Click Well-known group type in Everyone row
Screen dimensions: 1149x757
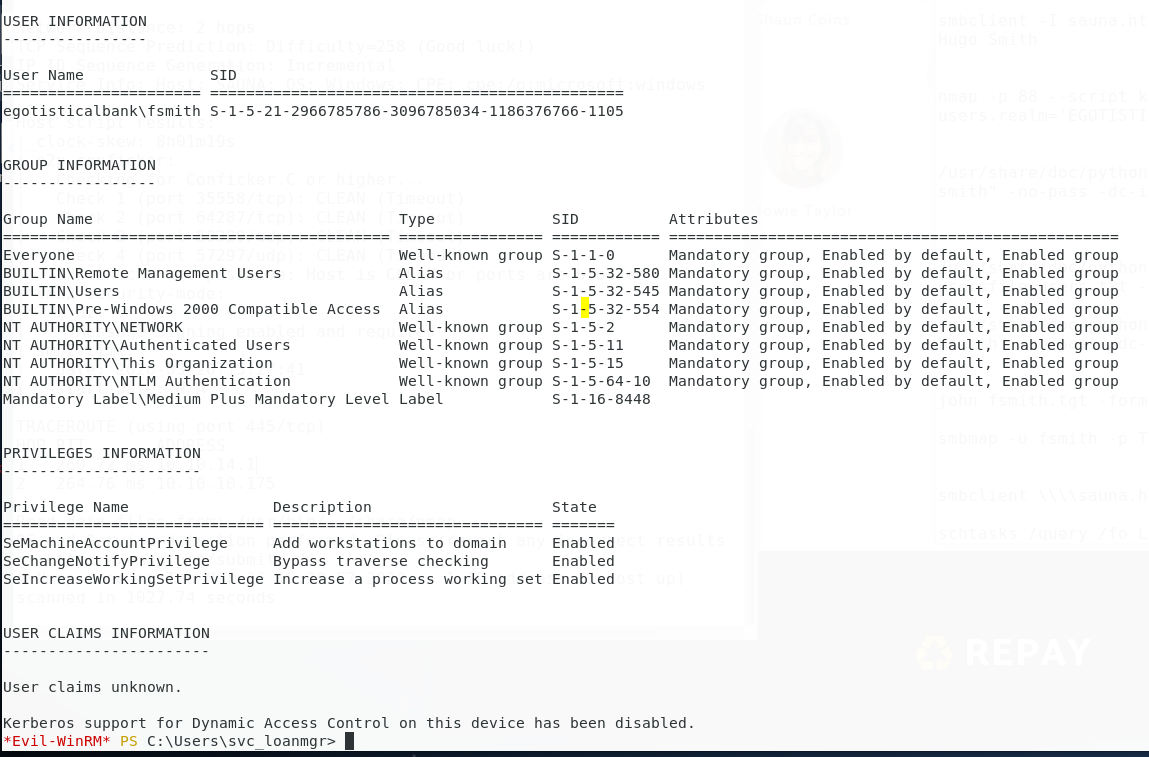(x=470, y=255)
